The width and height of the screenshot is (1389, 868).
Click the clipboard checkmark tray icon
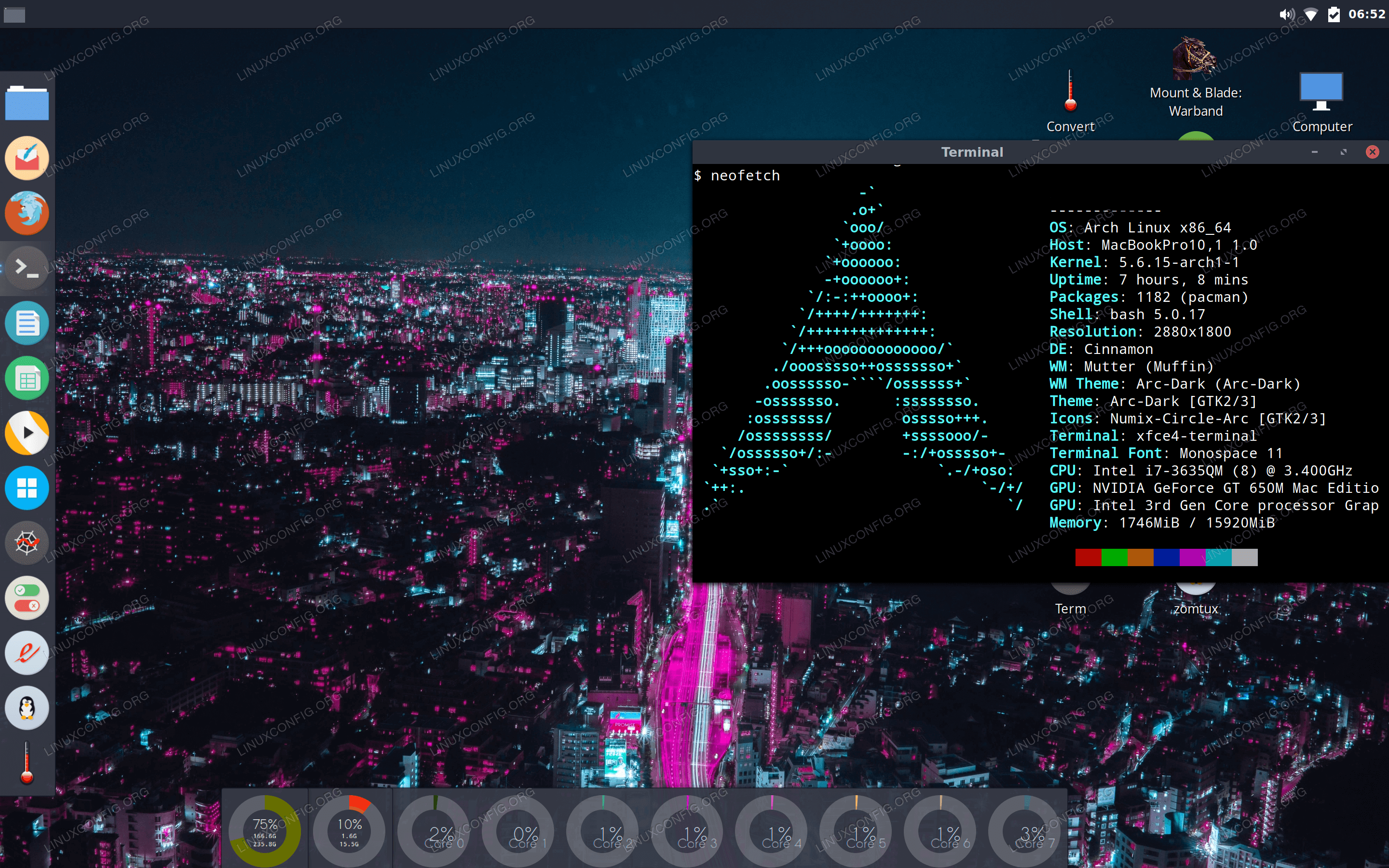[x=1334, y=14]
